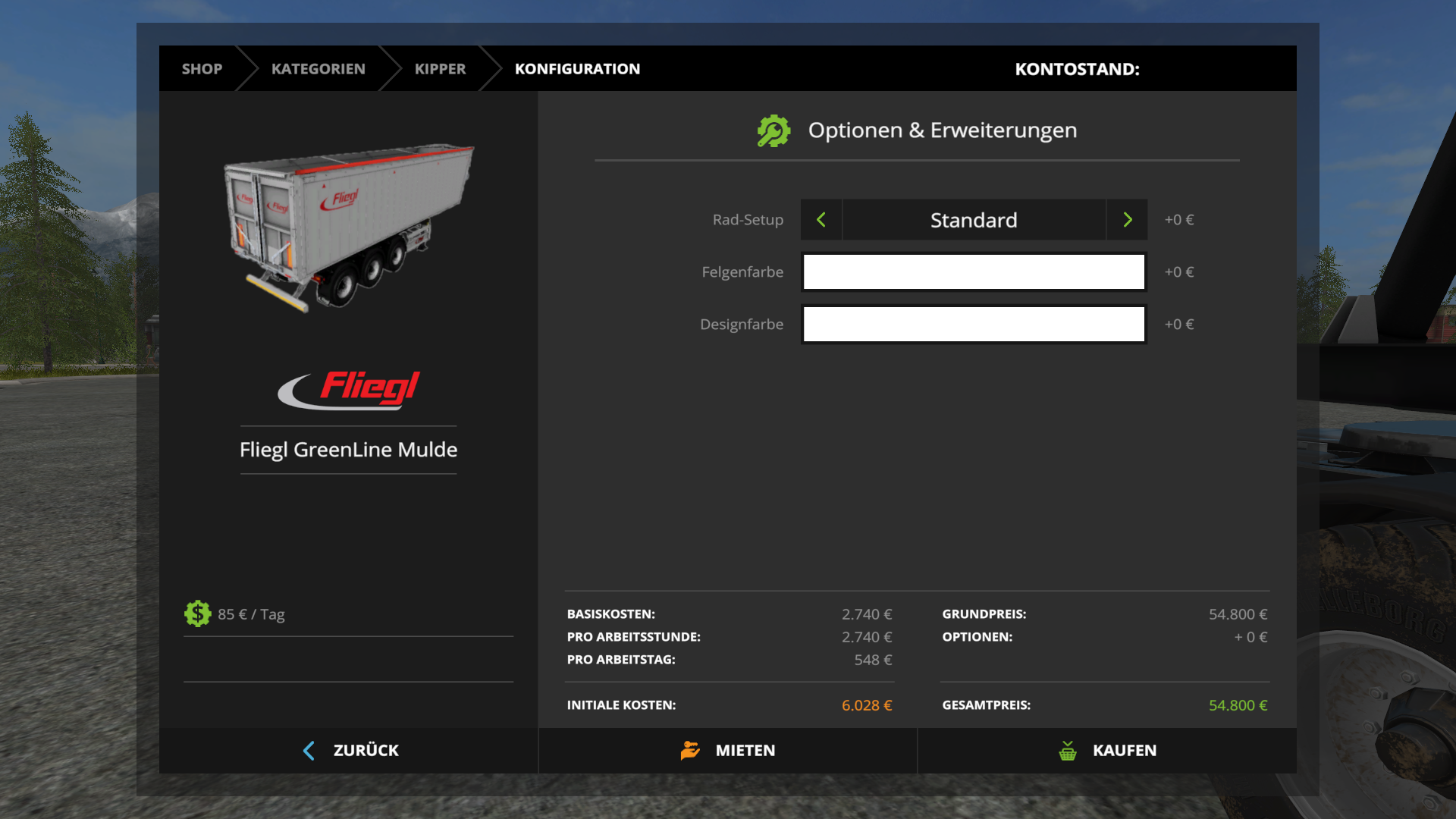
Task: Click the Kaufen button
Action: [x=1107, y=751]
